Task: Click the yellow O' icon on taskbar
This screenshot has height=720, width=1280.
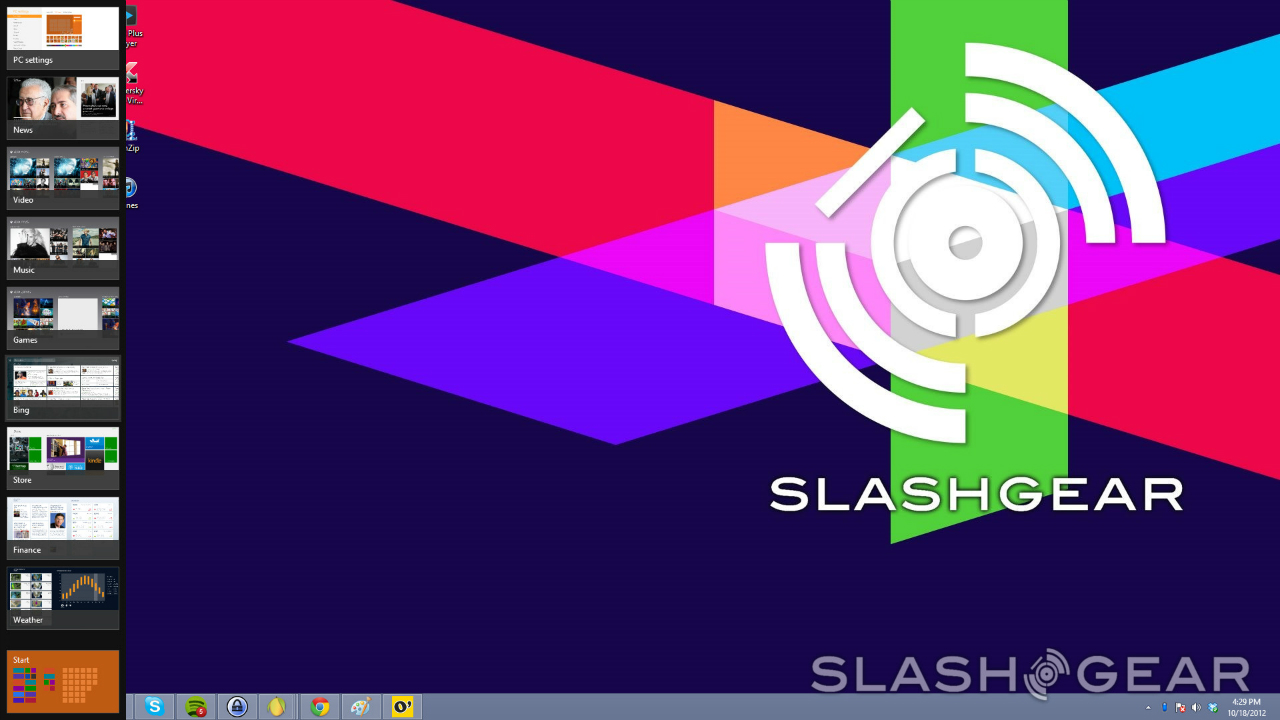Action: (x=403, y=707)
